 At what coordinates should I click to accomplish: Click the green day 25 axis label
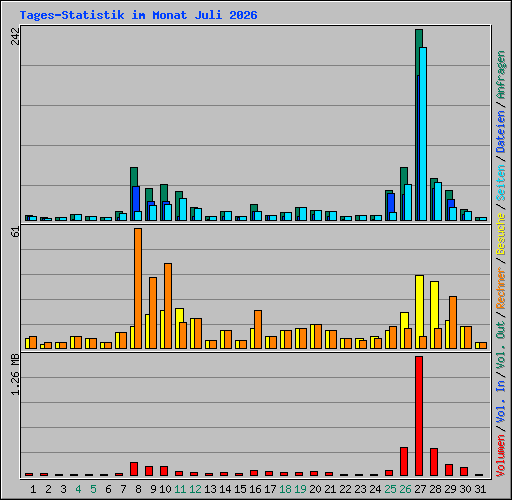390,489
